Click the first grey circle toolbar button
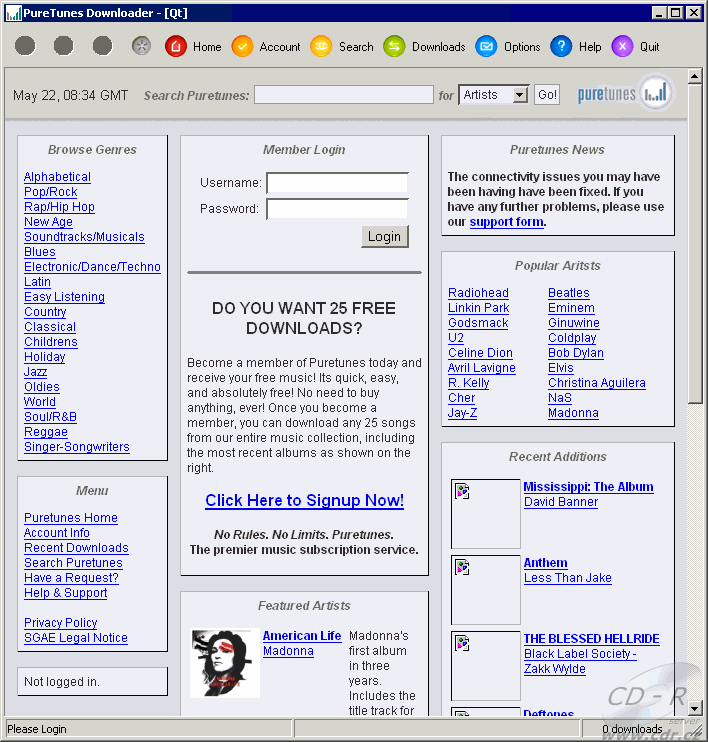708x742 pixels. click(25, 46)
